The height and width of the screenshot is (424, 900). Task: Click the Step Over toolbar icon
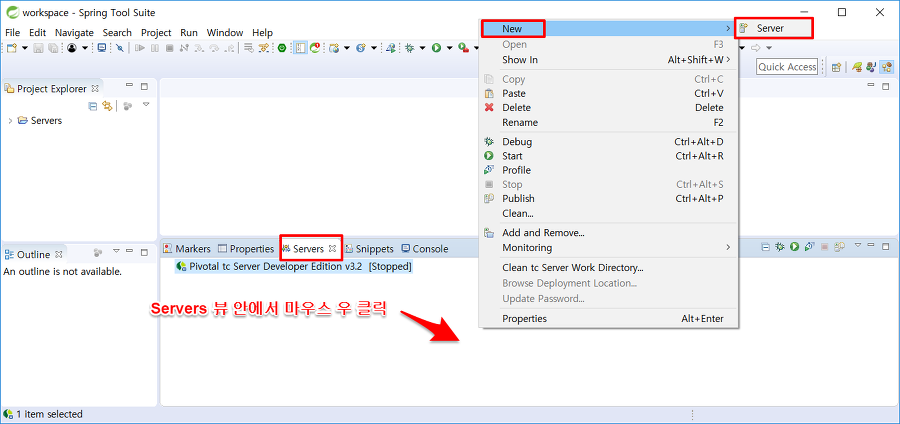click(x=214, y=48)
